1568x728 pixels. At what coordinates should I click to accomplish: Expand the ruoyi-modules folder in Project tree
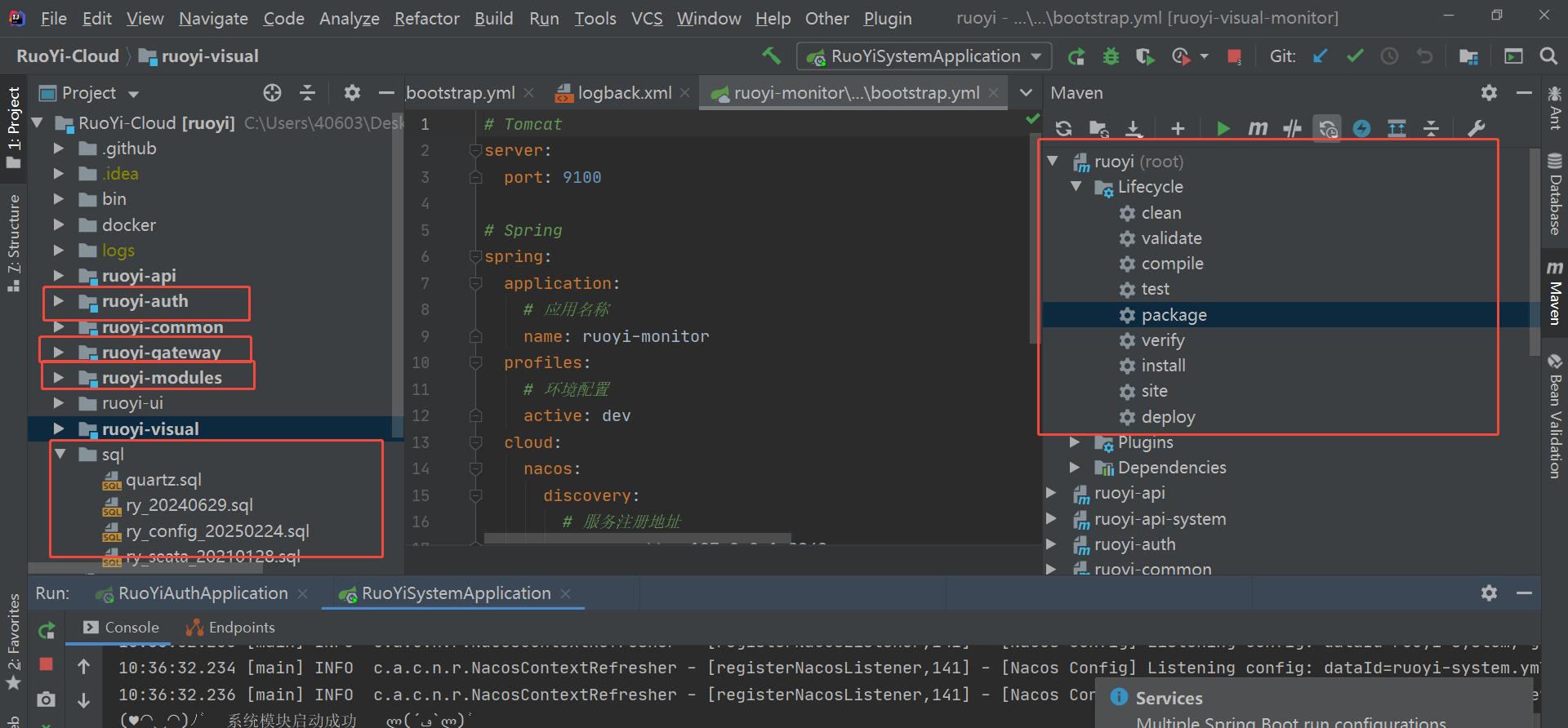click(x=59, y=378)
